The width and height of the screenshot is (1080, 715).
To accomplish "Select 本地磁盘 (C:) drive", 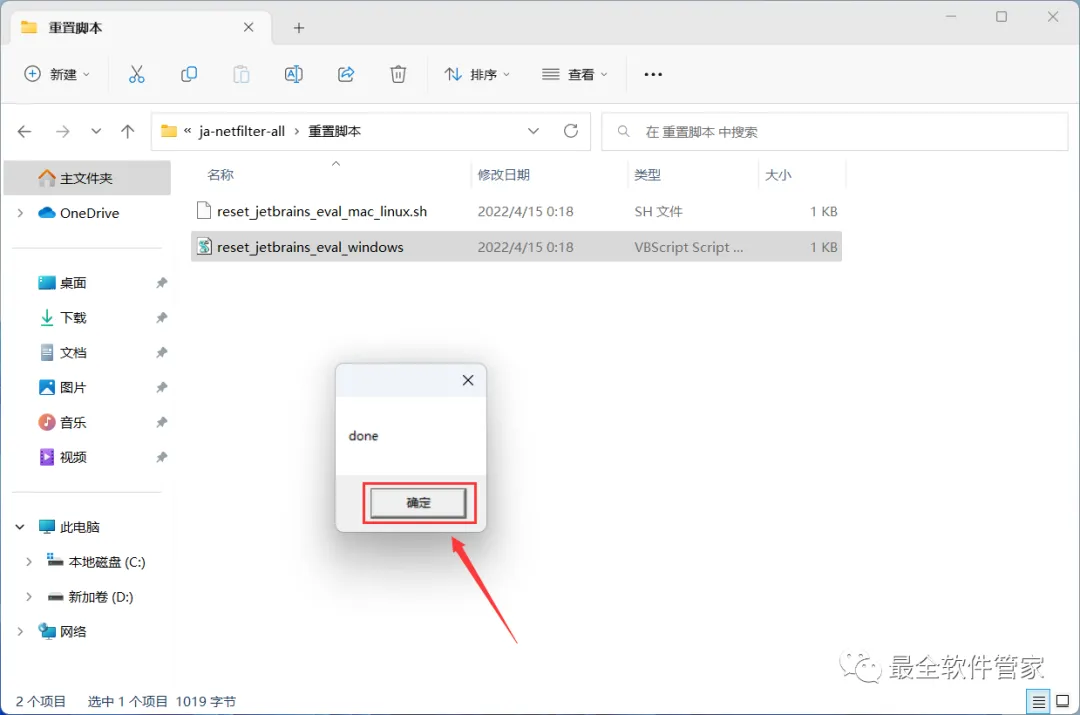I will (x=107, y=562).
